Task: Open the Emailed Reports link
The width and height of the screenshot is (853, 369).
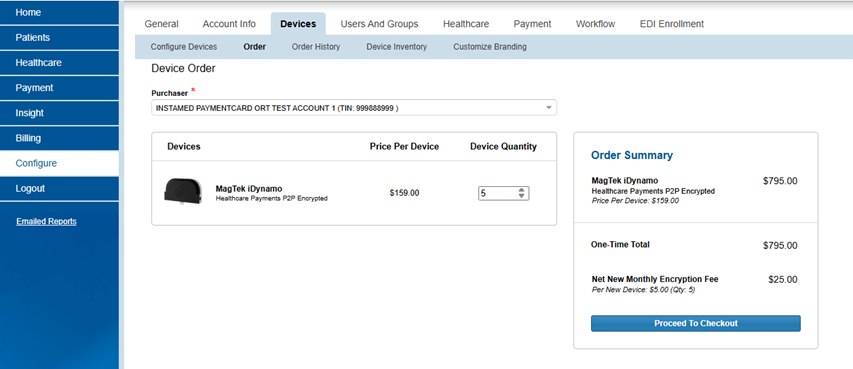Action: coord(46,222)
